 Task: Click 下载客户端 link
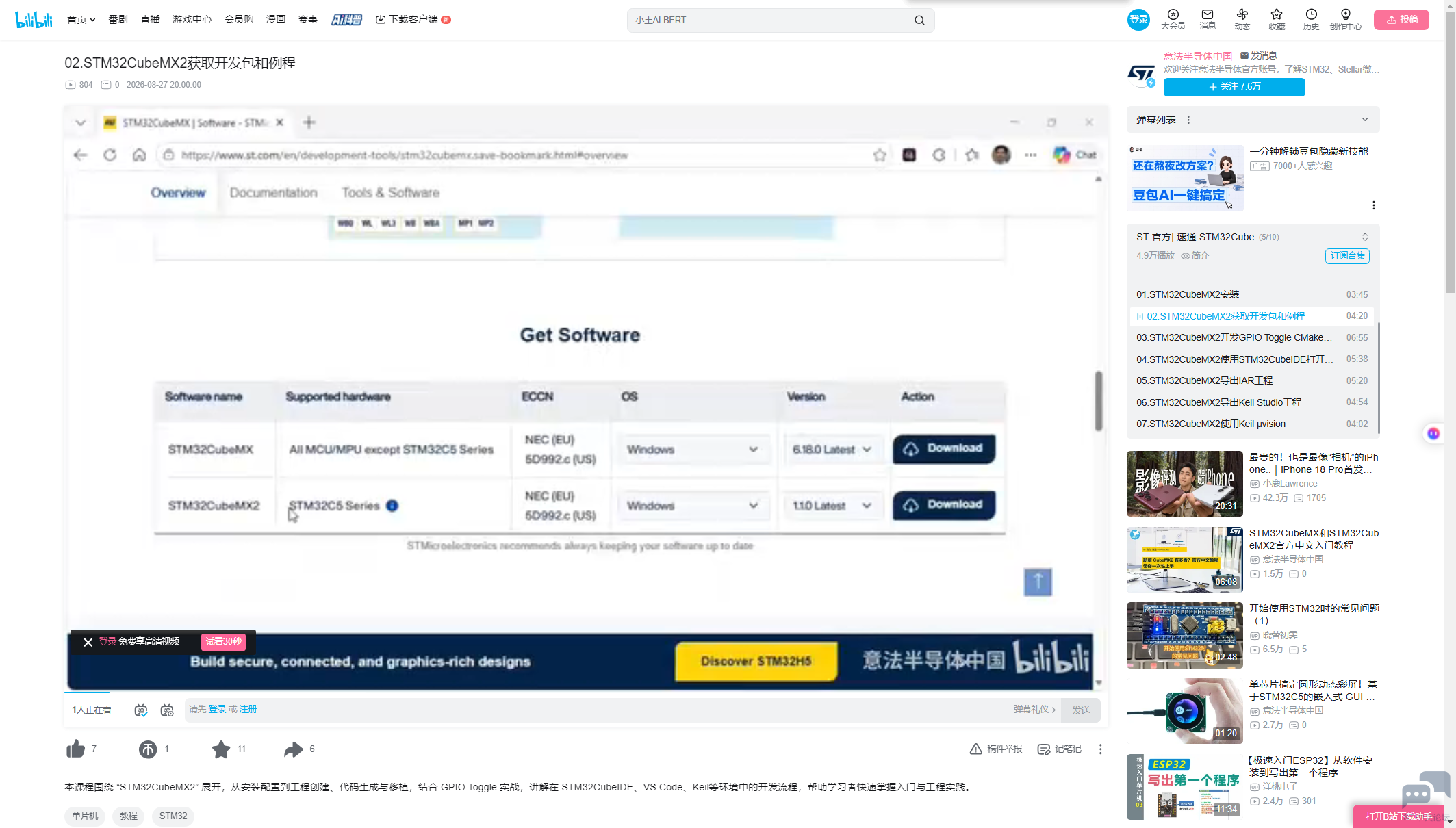click(x=412, y=20)
